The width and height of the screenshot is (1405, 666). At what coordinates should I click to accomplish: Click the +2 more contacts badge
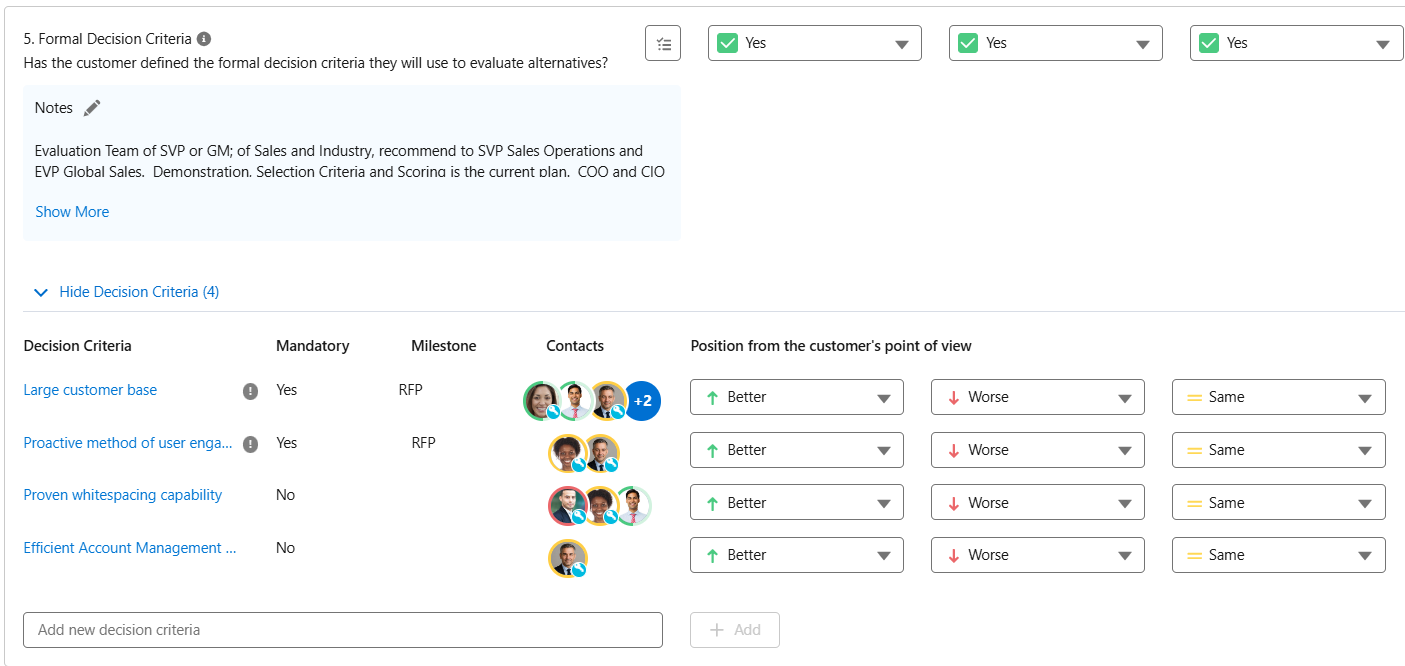coord(643,401)
